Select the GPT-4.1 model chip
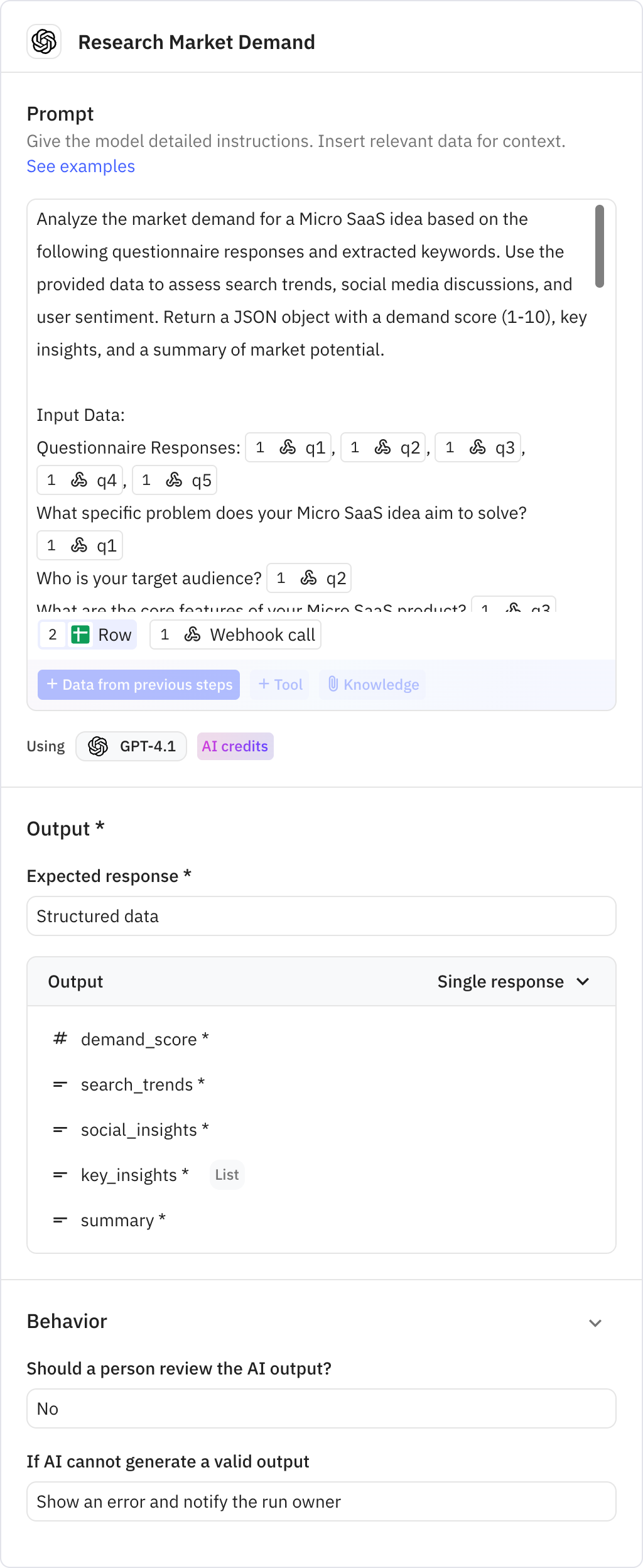Screen dimensions: 643x1568 click(131, 746)
